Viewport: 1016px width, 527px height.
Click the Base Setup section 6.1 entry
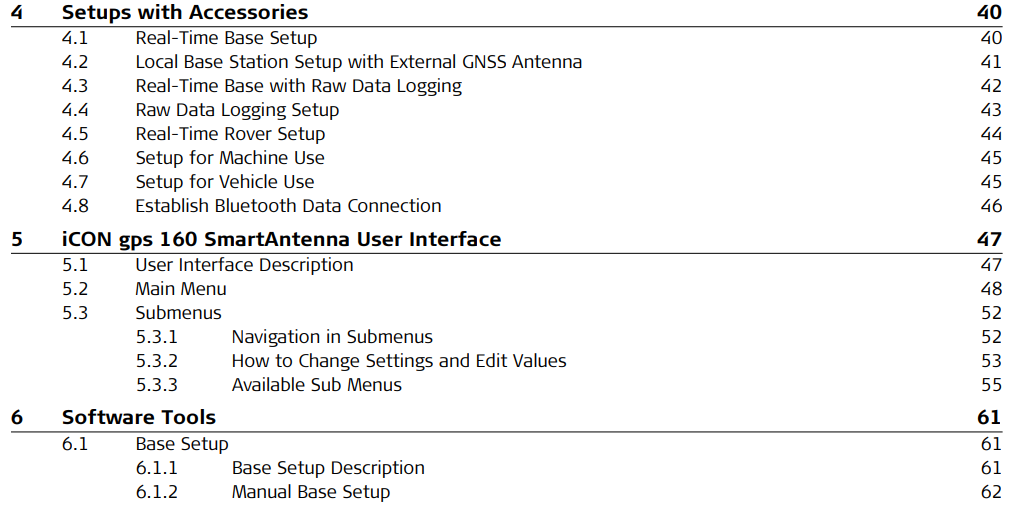point(182,443)
